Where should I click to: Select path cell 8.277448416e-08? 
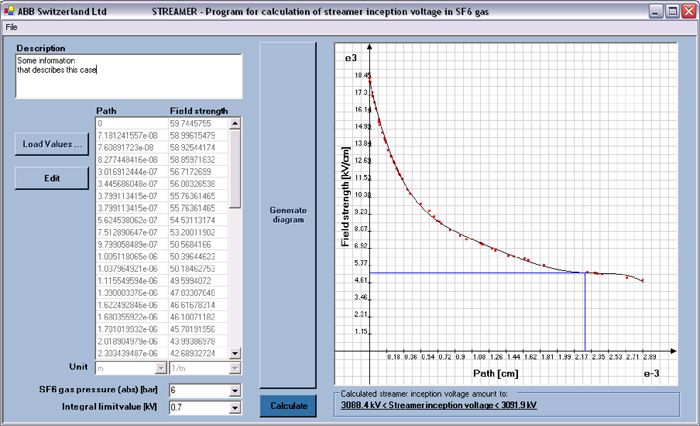tap(132, 160)
